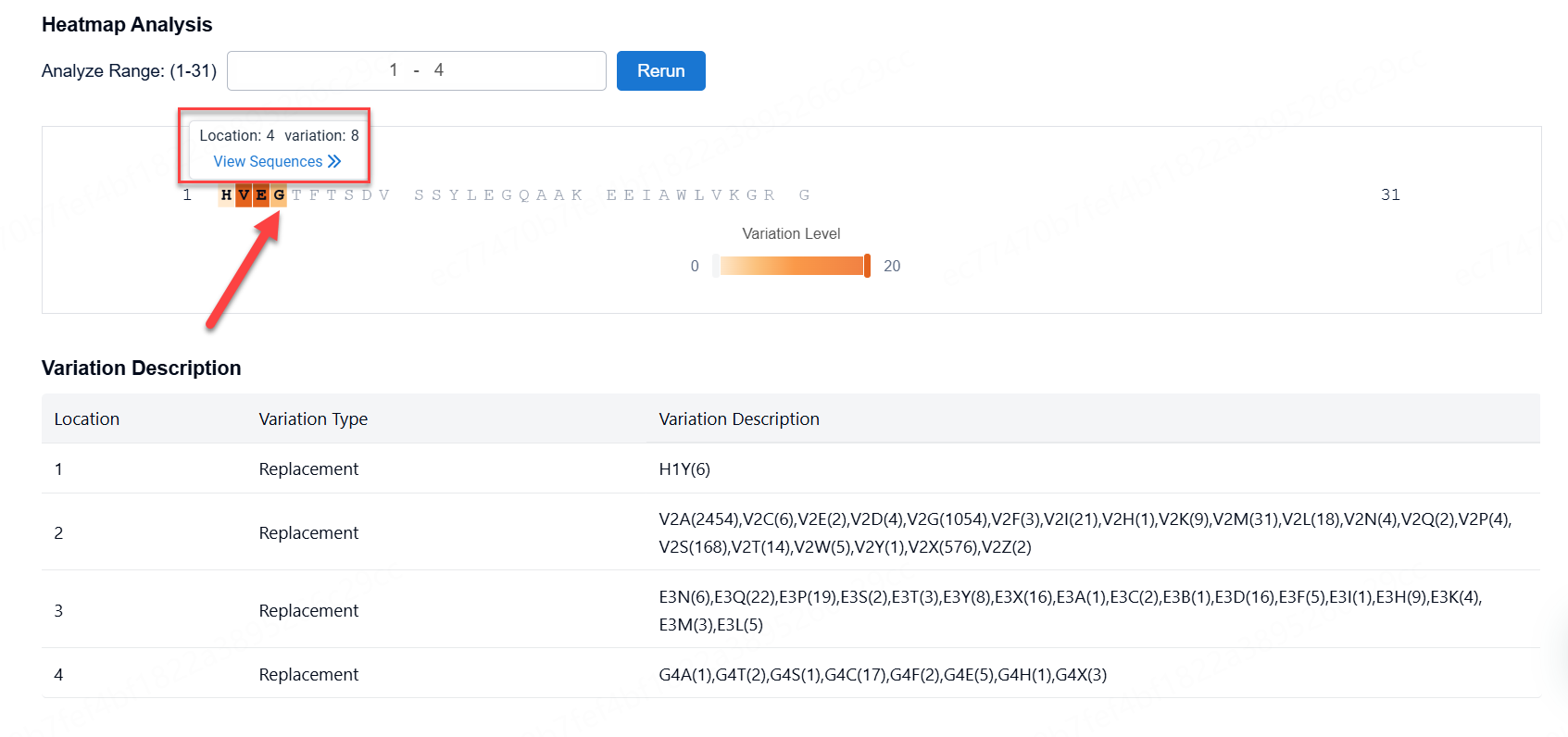Select the highlighted V residue in heatmap
Screen dimensions: 1568x737
pos(244,195)
